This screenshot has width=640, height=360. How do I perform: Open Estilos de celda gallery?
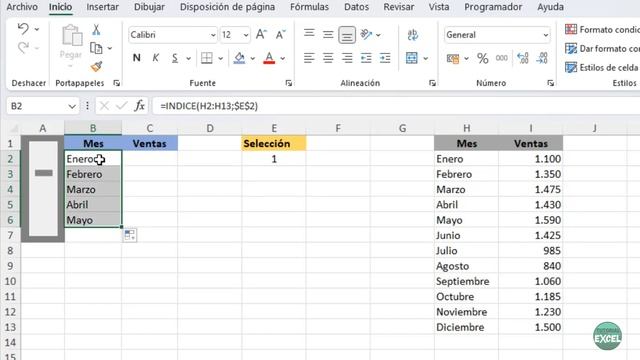(602, 67)
